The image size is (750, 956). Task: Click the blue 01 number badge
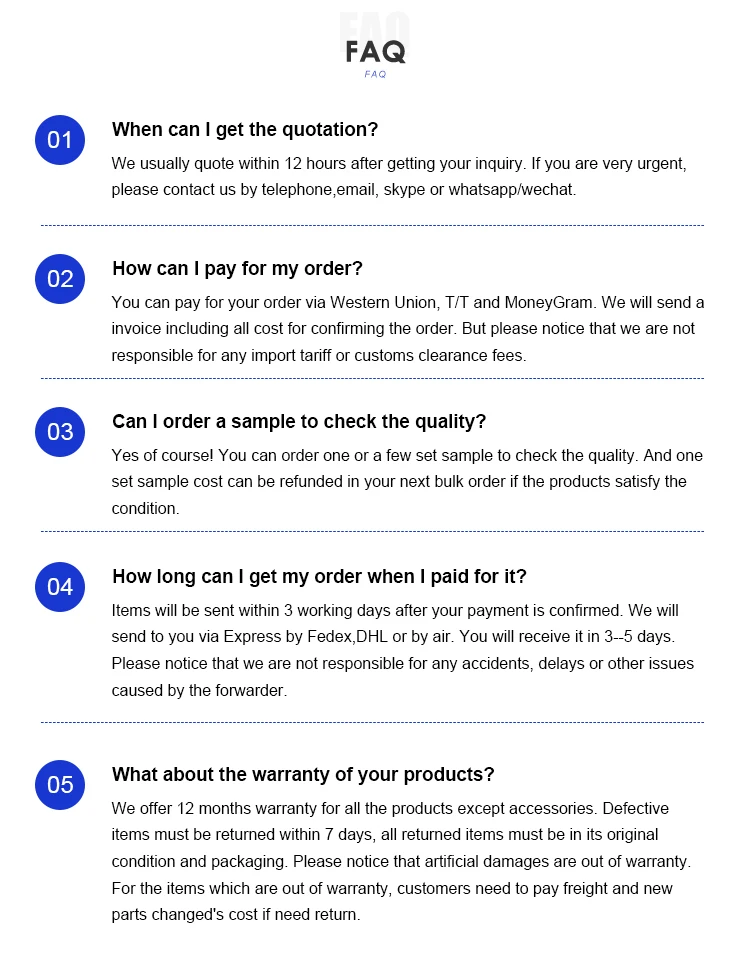(60, 140)
